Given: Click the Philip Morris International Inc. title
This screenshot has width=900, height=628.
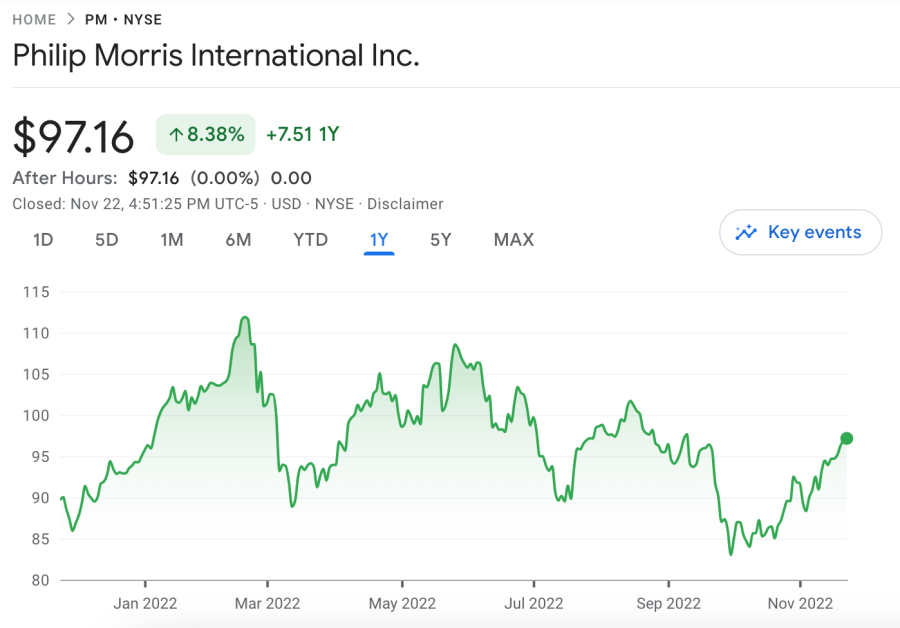Looking at the screenshot, I should [x=215, y=56].
